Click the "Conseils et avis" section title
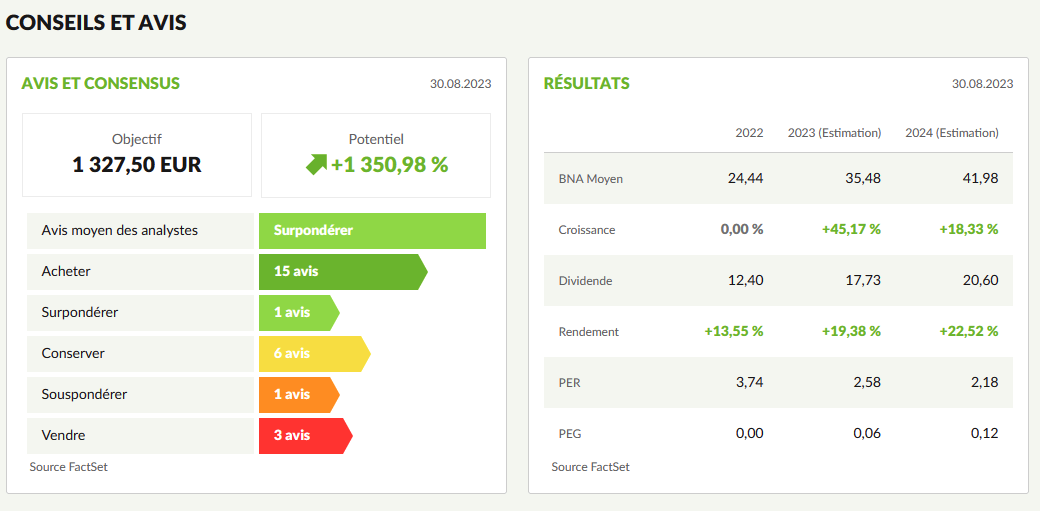 (x=96, y=22)
